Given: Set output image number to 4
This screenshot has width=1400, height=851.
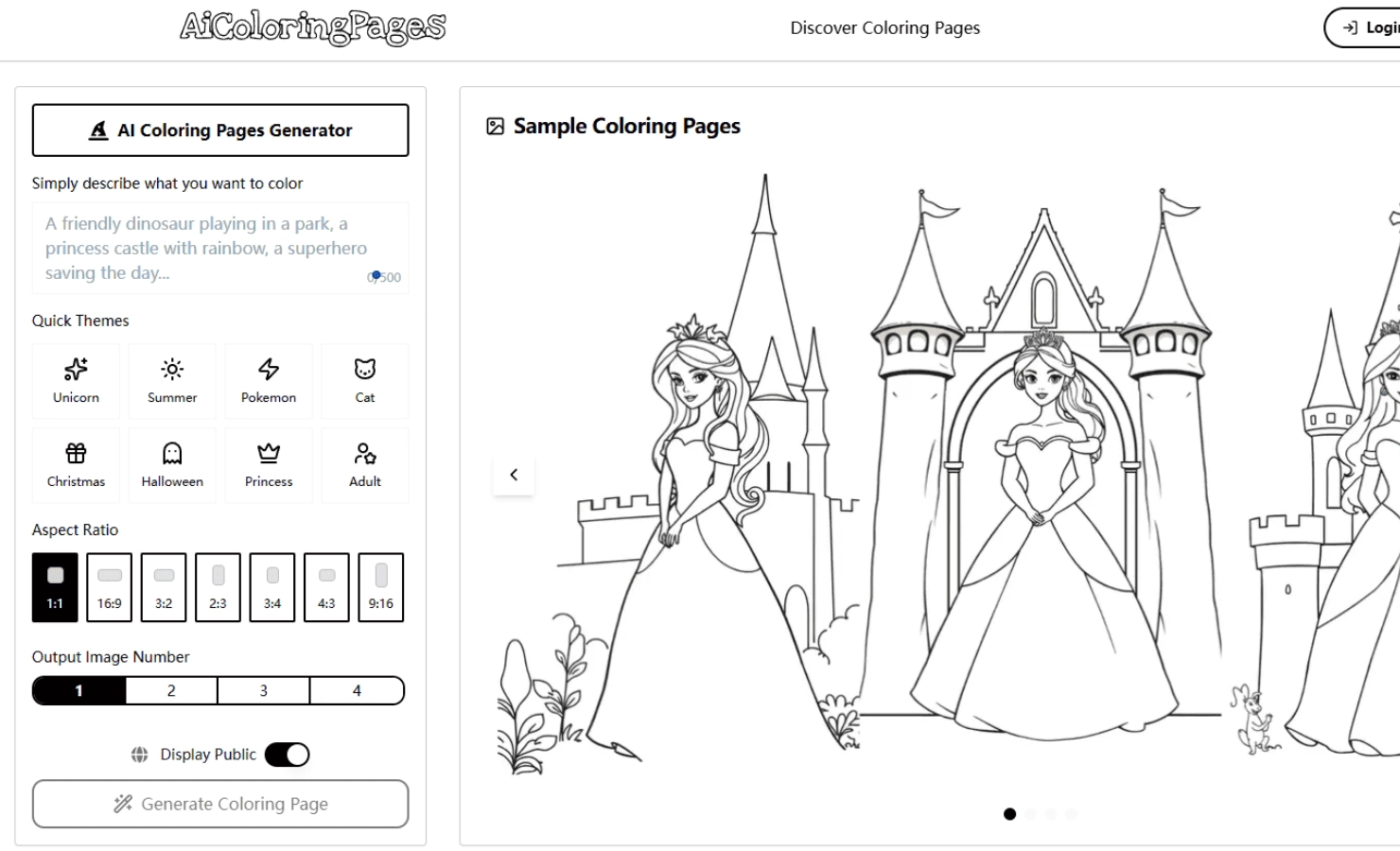Looking at the screenshot, I should tap(357, 691).
